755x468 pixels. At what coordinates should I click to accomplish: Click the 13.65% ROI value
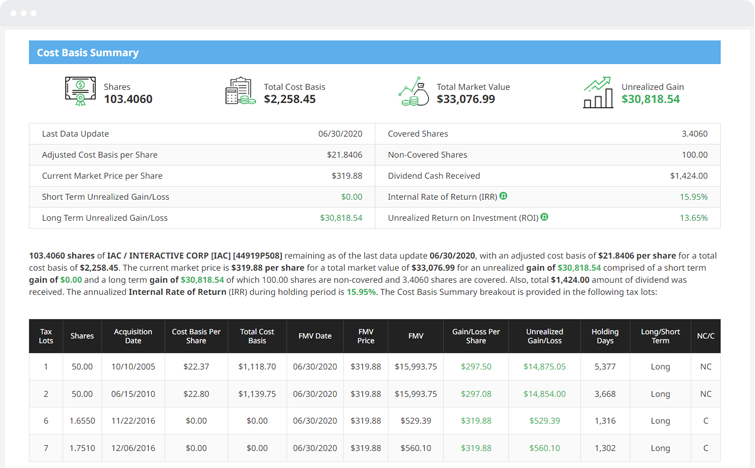693,217
